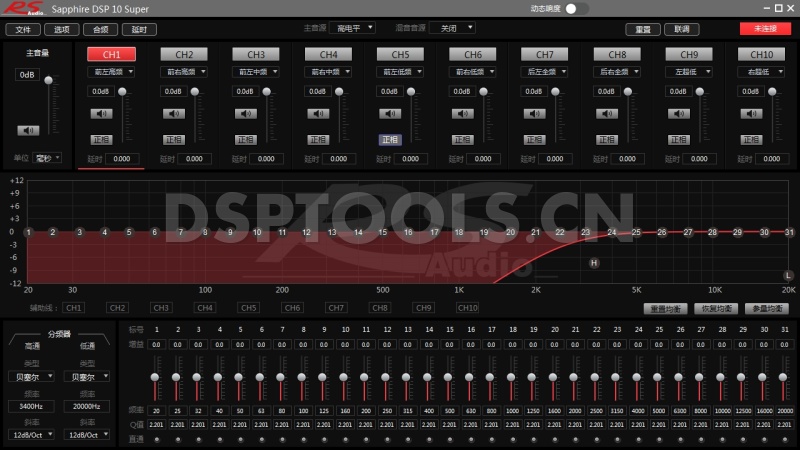
Task: Mute CH2 with its speaker icon
Action: [x=173, y=113]
